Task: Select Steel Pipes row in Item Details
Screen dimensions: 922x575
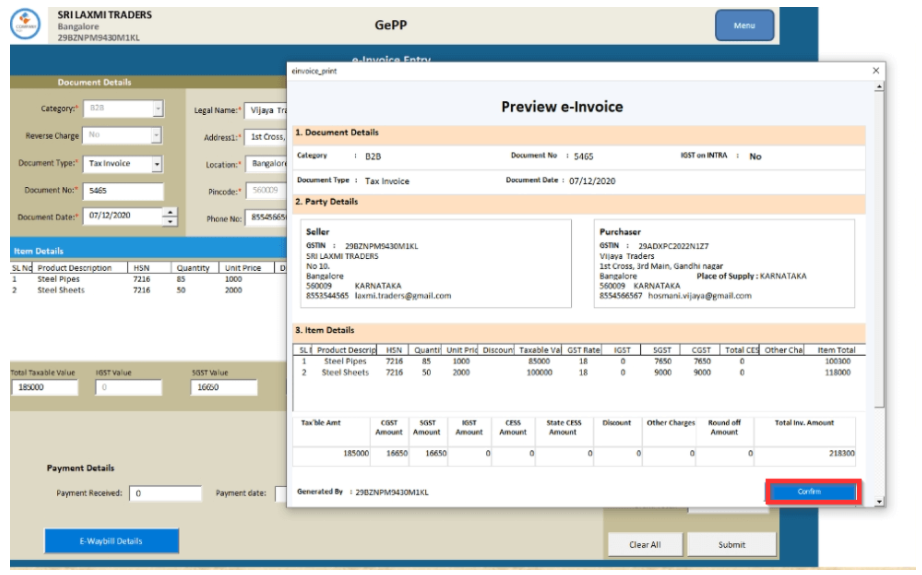Action: [149, 279]
